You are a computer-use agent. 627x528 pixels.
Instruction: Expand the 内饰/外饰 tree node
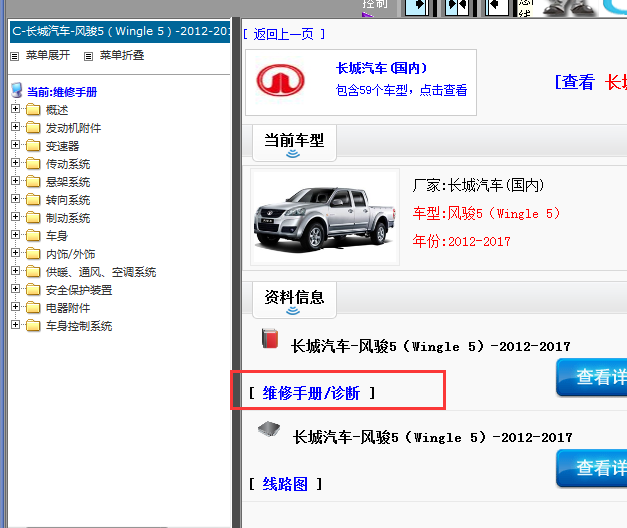(15, 252)
